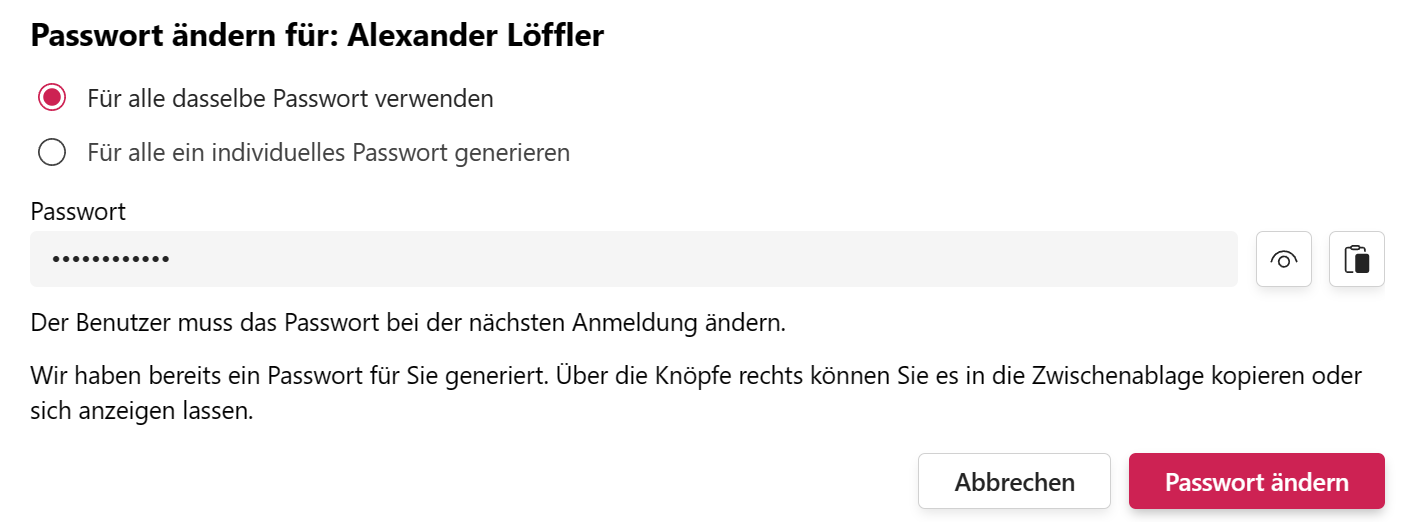
Task: Click the masked password dots
Action: 111,260
